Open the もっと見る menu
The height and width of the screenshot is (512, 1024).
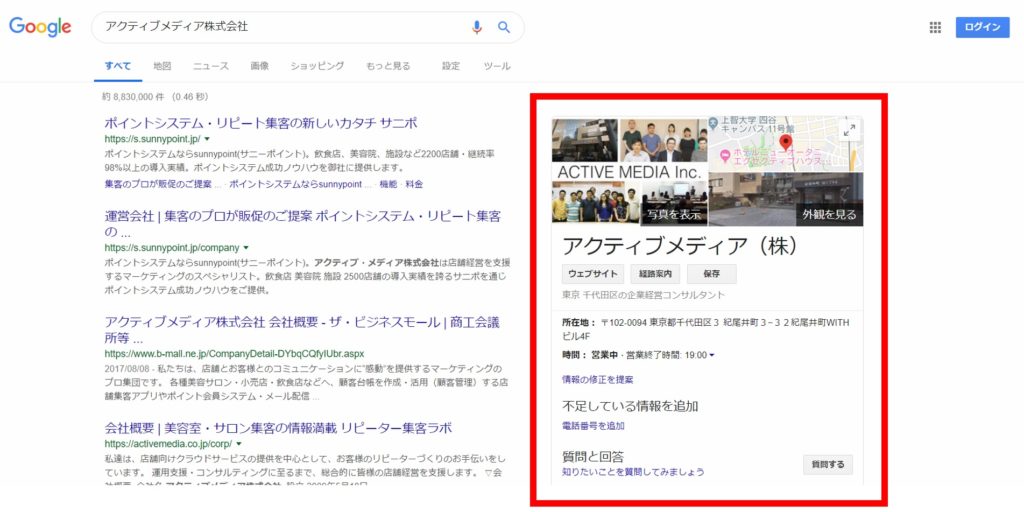click(x=388, y=66)
